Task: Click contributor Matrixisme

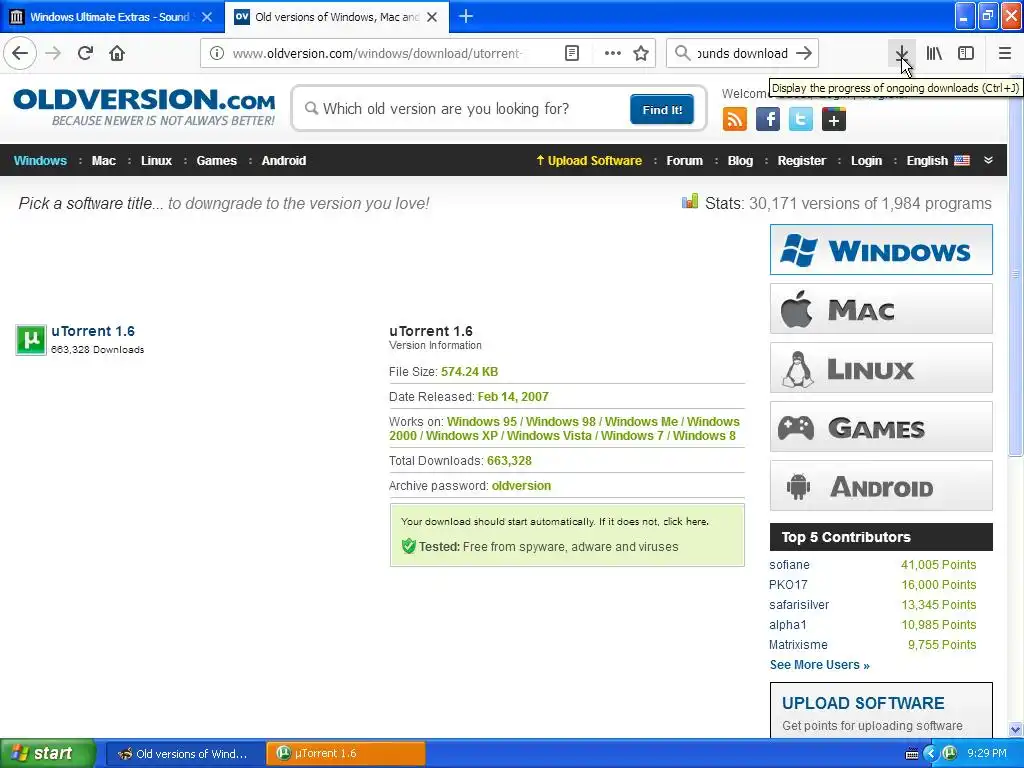Action: [x=798, y=645]
